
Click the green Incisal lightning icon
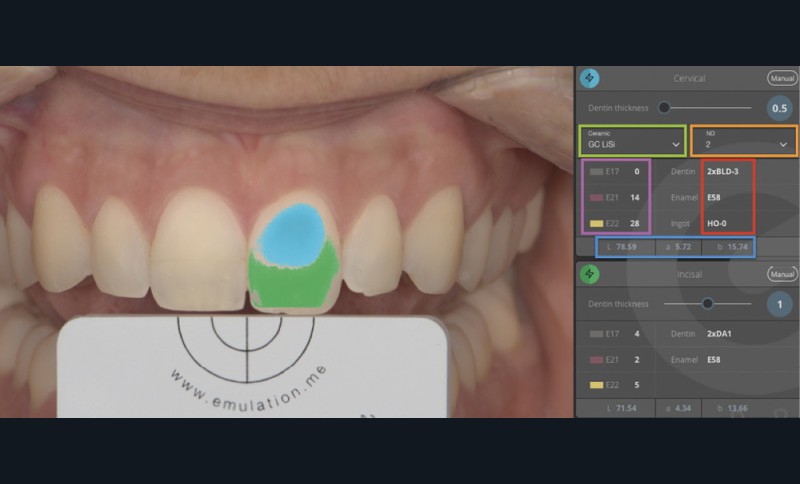590,274
